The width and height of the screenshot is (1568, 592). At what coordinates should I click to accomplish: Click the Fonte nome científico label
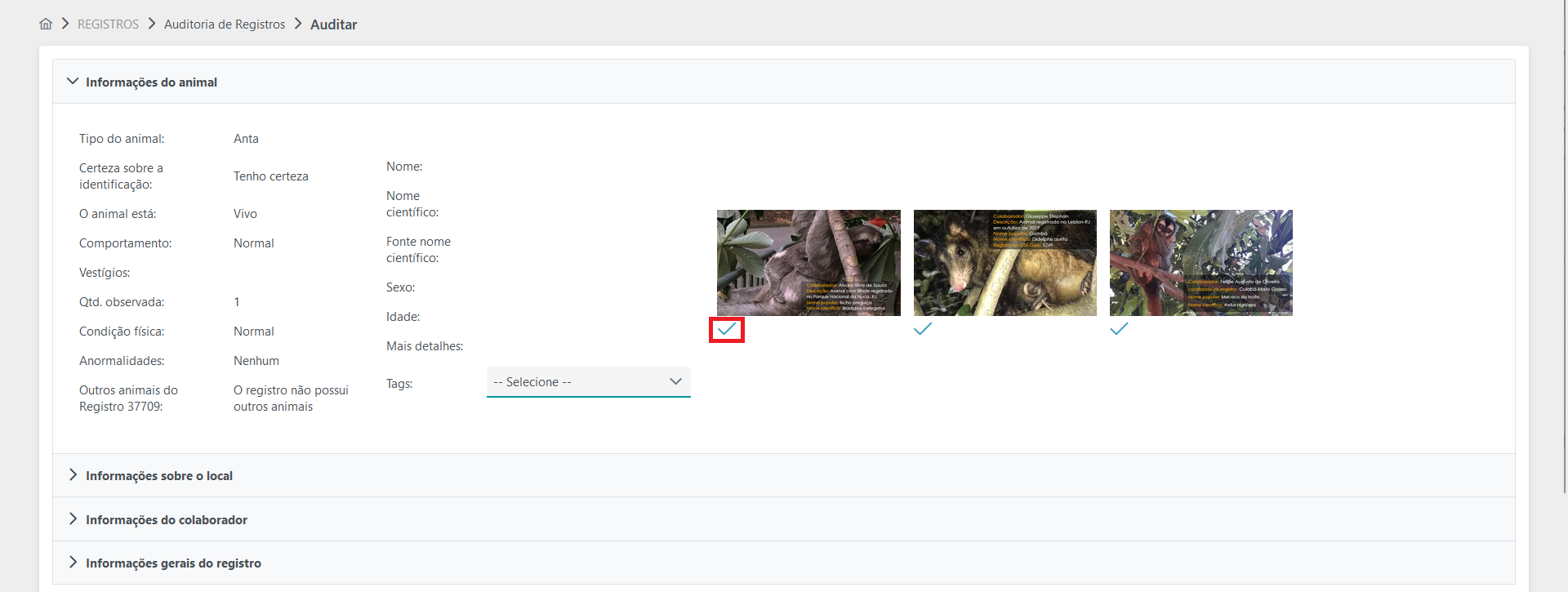(x=418, y=250)
